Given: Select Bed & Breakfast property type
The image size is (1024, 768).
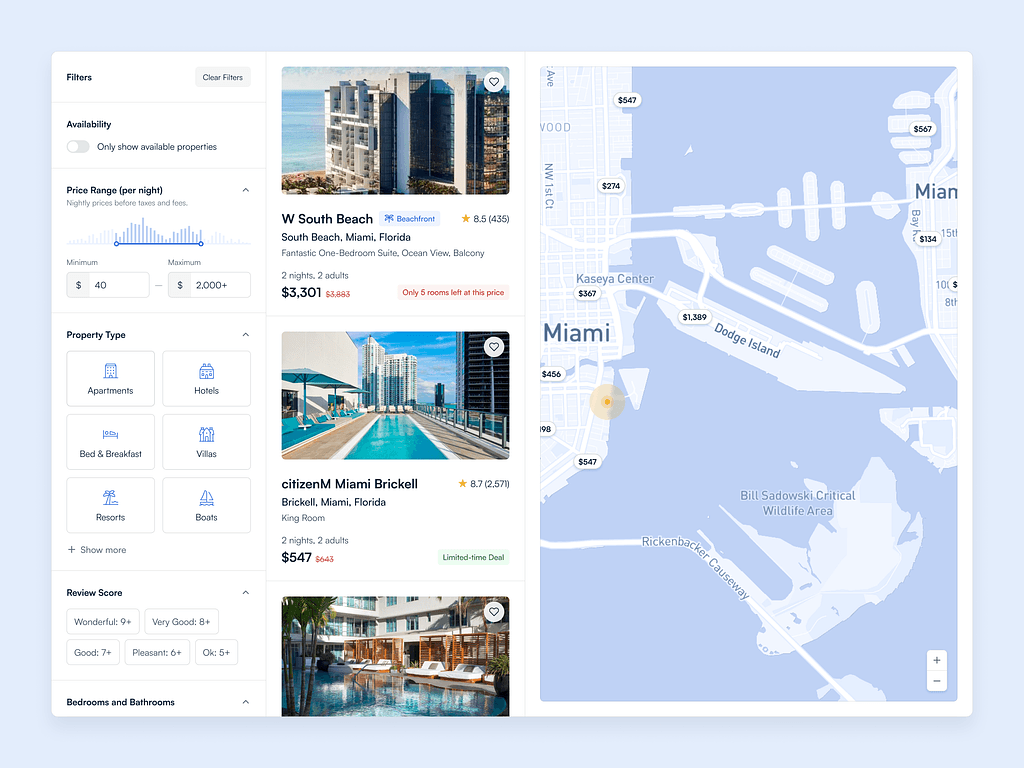Looking at the screenshot, I should pos(110,442).
